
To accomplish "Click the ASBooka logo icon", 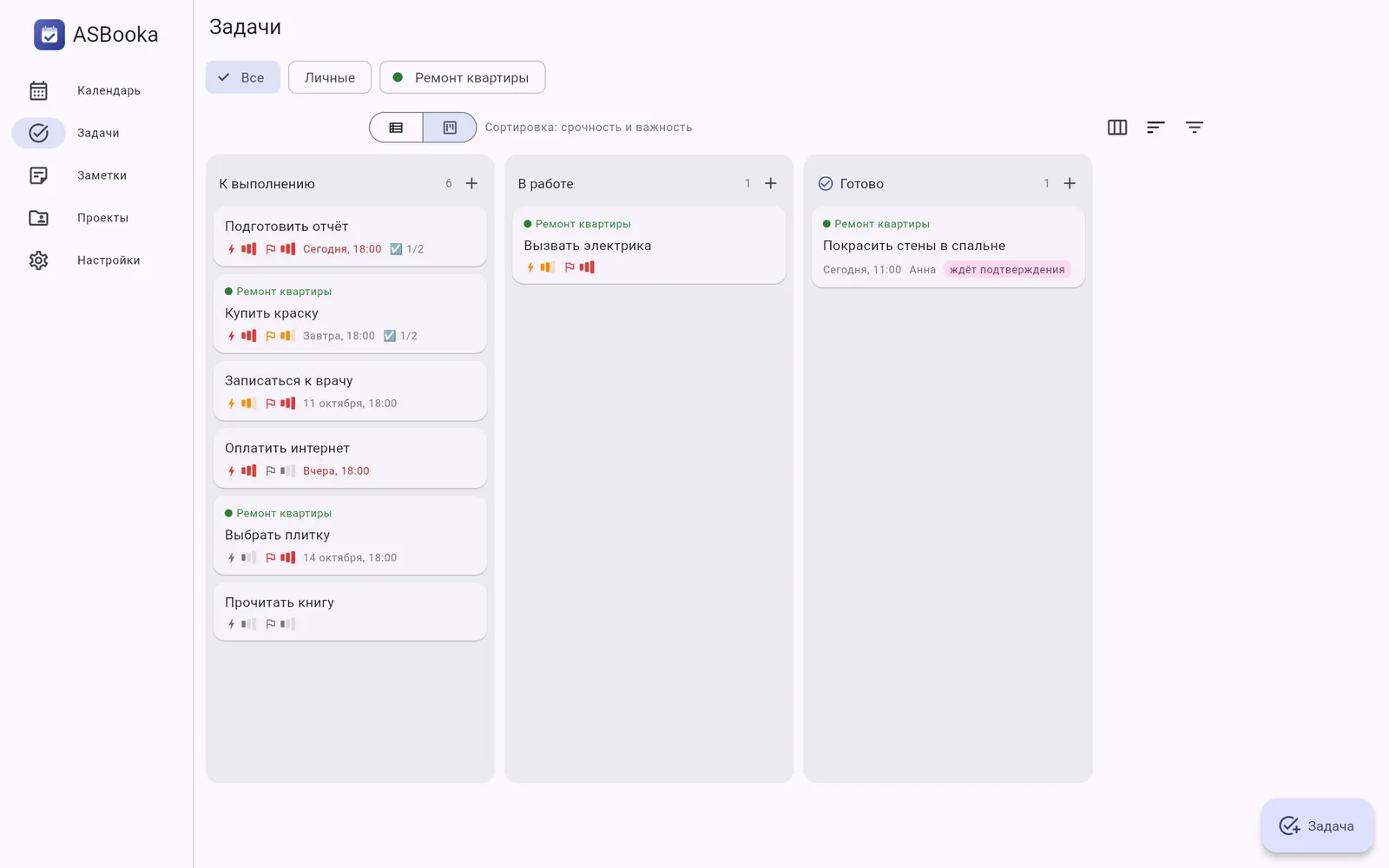I will (49, 35).
